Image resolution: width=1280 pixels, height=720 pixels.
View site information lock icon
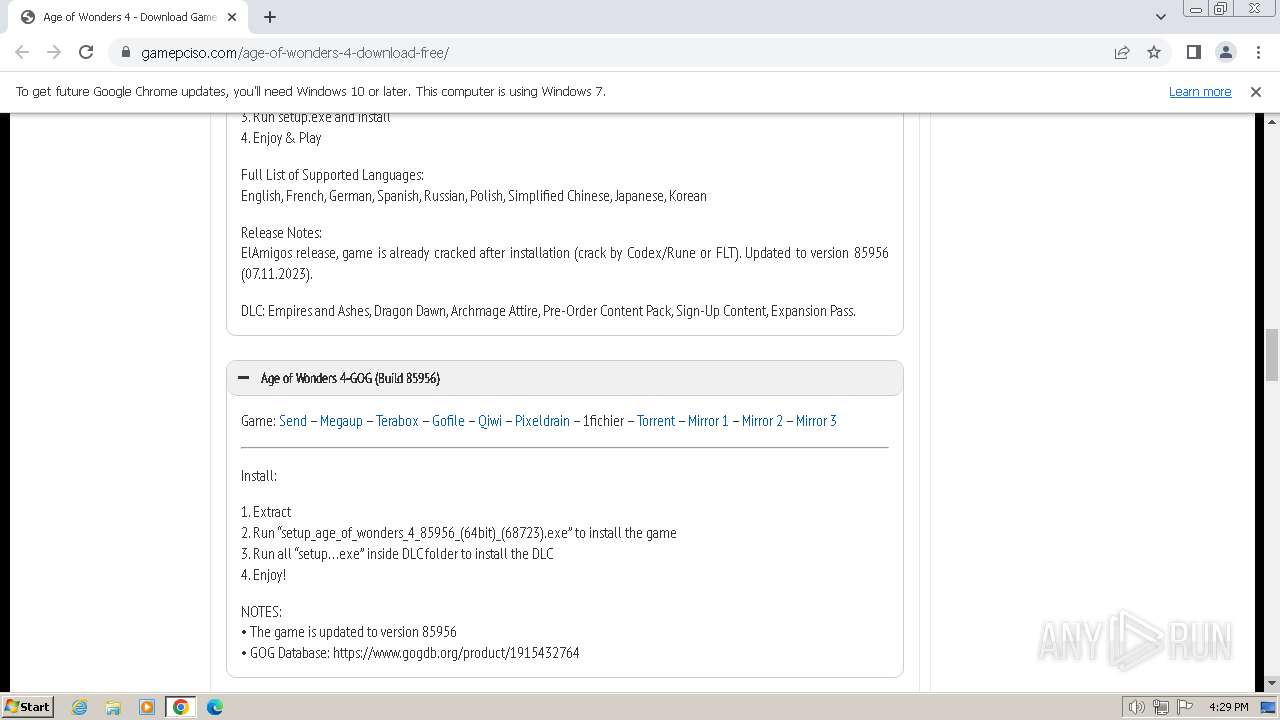(126, 52)
